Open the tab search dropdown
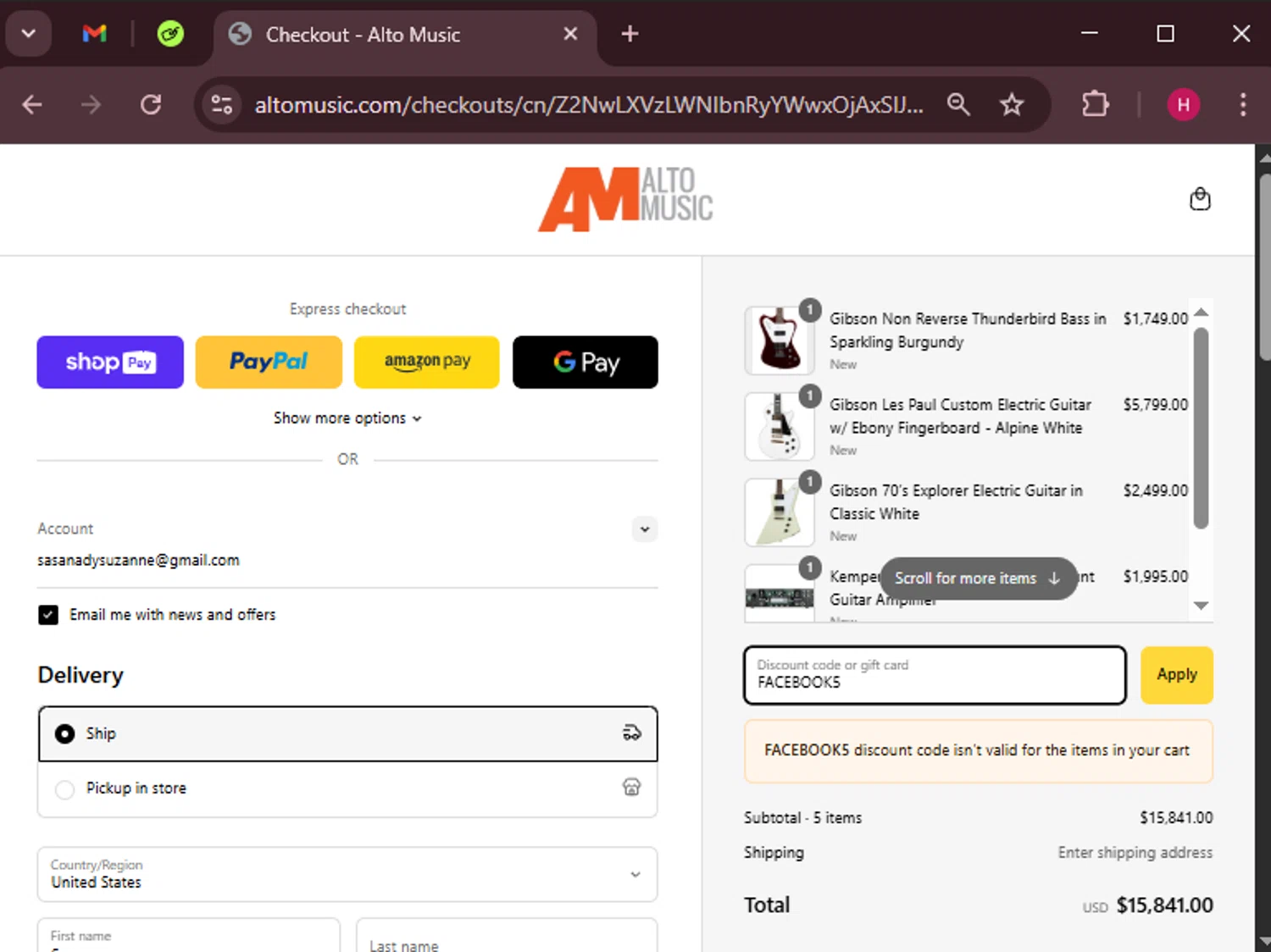 coord(29,34)
